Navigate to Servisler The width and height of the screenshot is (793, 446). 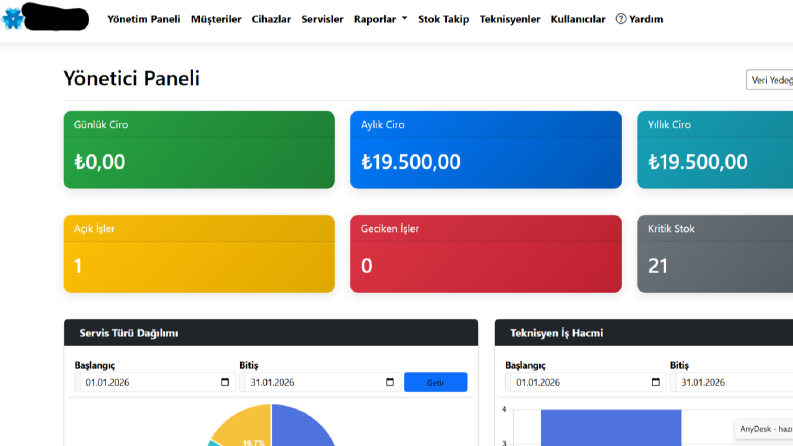click(x=322, y=19)
